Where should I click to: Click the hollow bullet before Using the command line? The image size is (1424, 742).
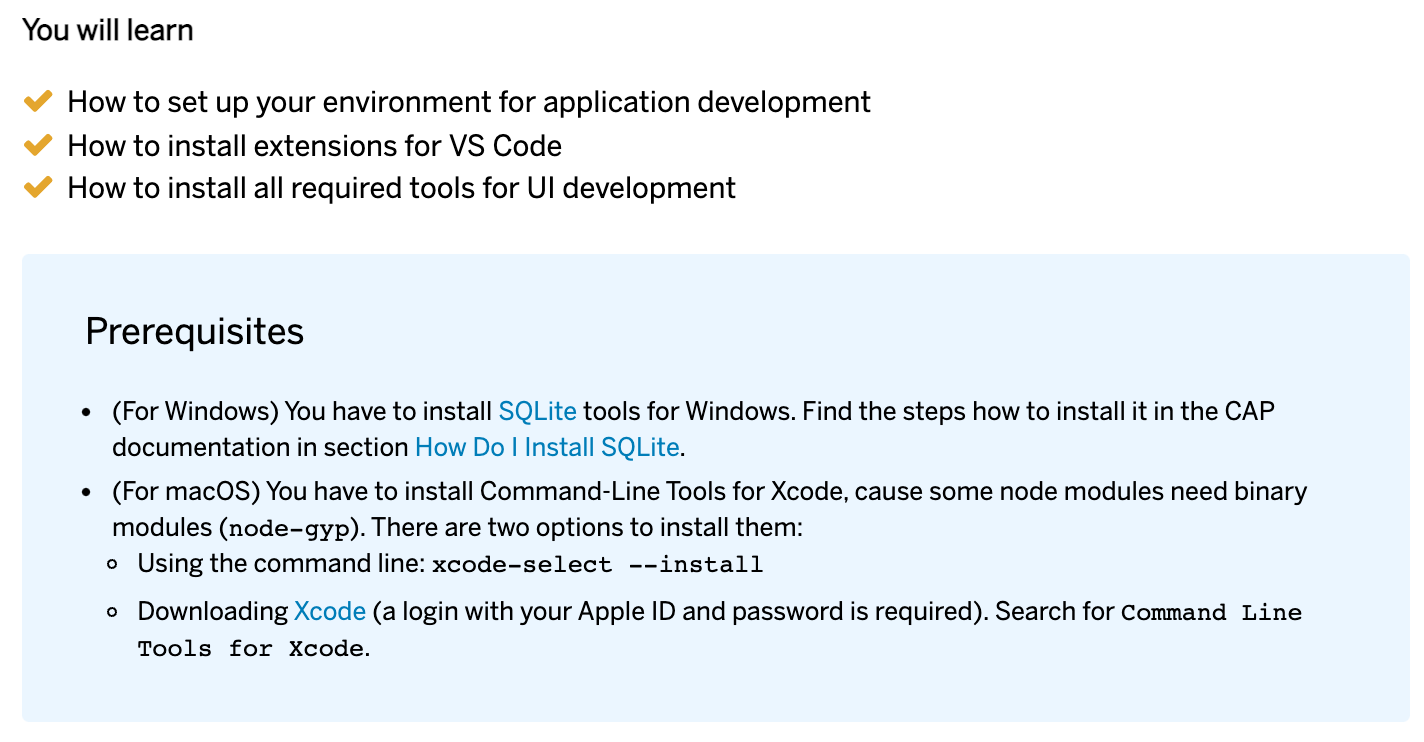[113, 564]
